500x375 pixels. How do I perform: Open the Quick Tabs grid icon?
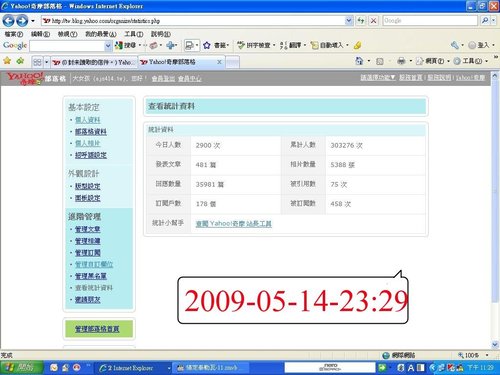click(x=37, y=62)
